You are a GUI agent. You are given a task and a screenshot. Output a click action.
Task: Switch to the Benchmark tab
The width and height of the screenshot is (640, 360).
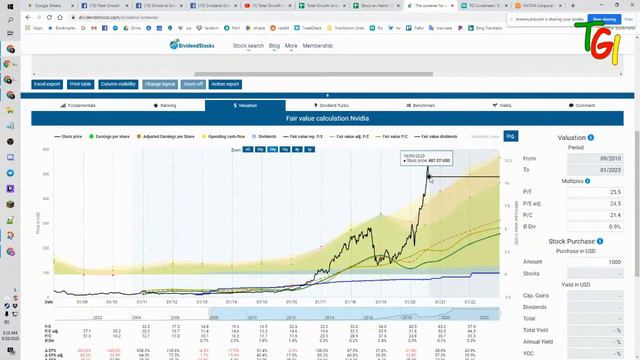click(420, 105)
